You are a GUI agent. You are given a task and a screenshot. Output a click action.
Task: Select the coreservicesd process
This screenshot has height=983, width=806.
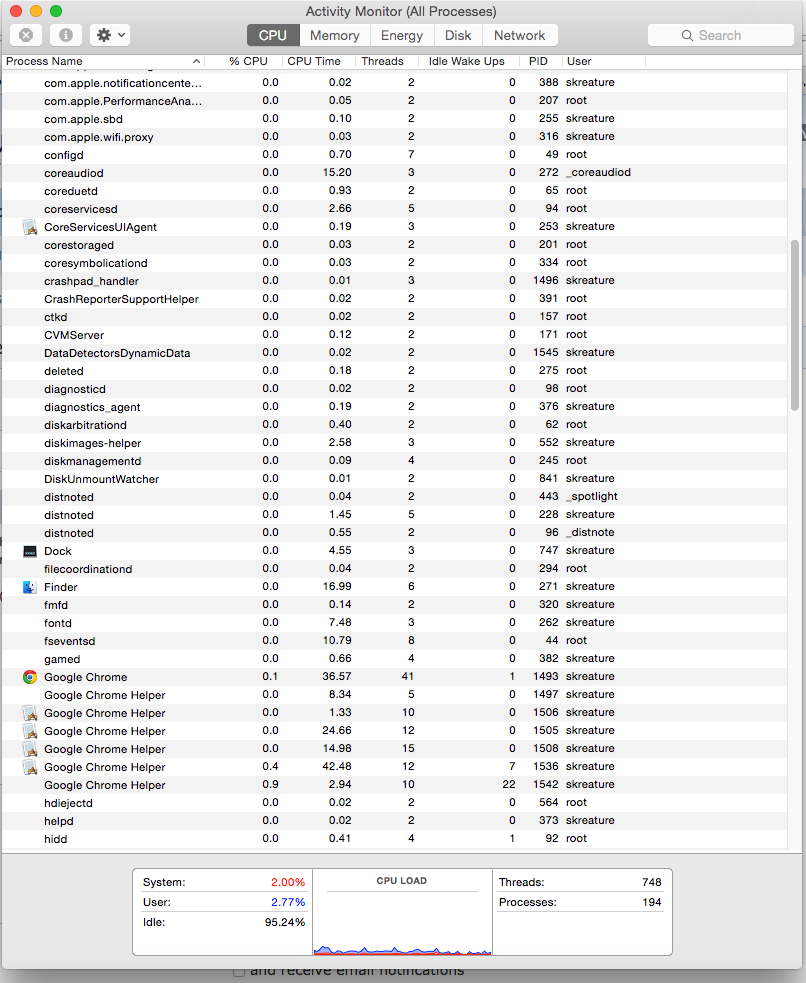click(x=395, y=209)
